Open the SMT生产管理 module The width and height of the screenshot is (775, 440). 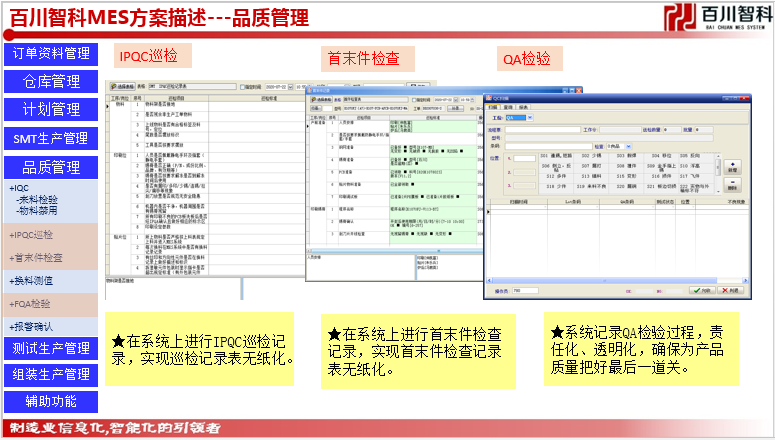pyautogui.click(x=51, y=138)
